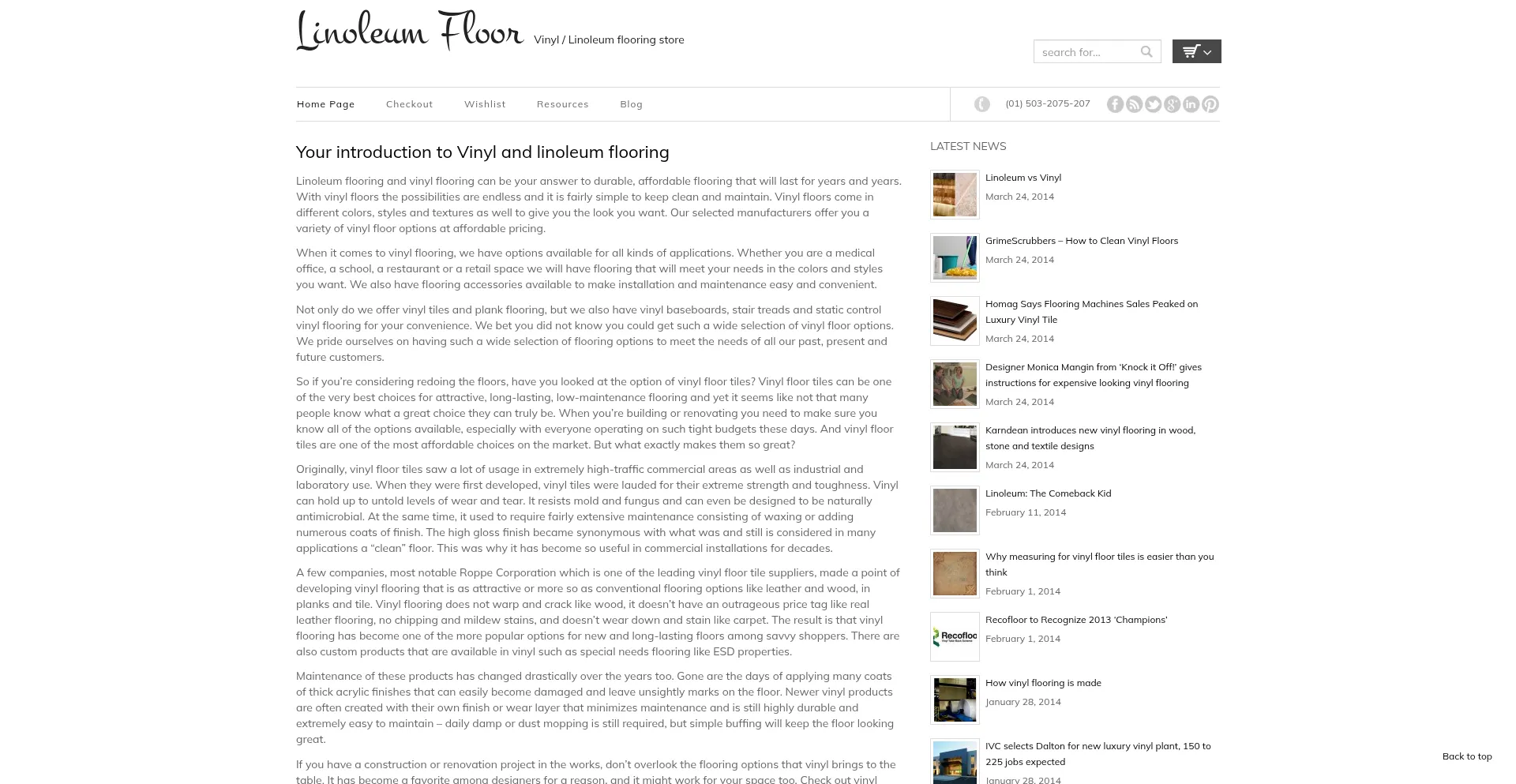Open the Karndean new vinyl flooring article
This screenshot has height=784, width=1516.
pos(1090,438)
